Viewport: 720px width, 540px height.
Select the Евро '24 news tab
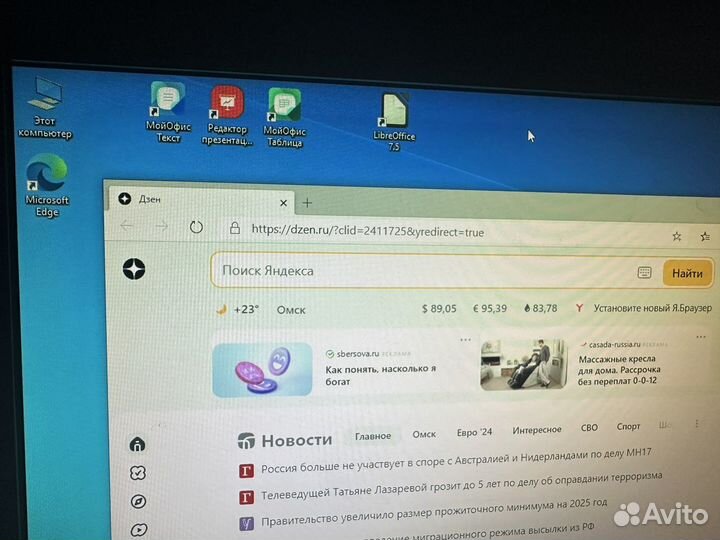click(474, 432)
